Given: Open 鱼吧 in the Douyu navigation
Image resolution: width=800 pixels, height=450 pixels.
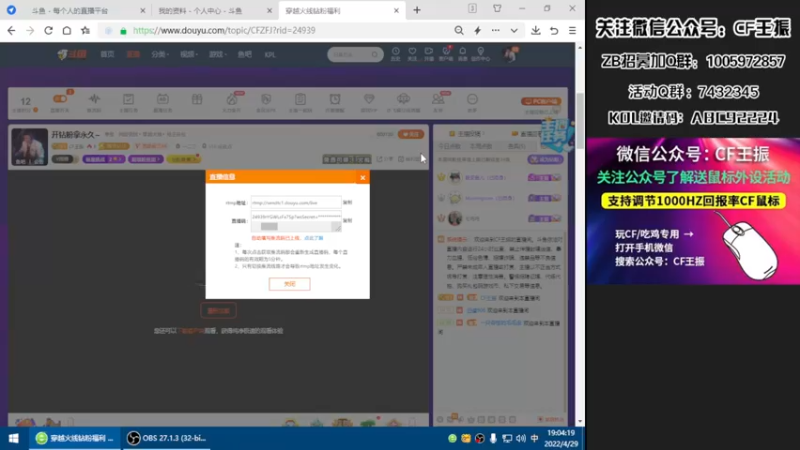Looking at the screenshot, I should point(244,54).
